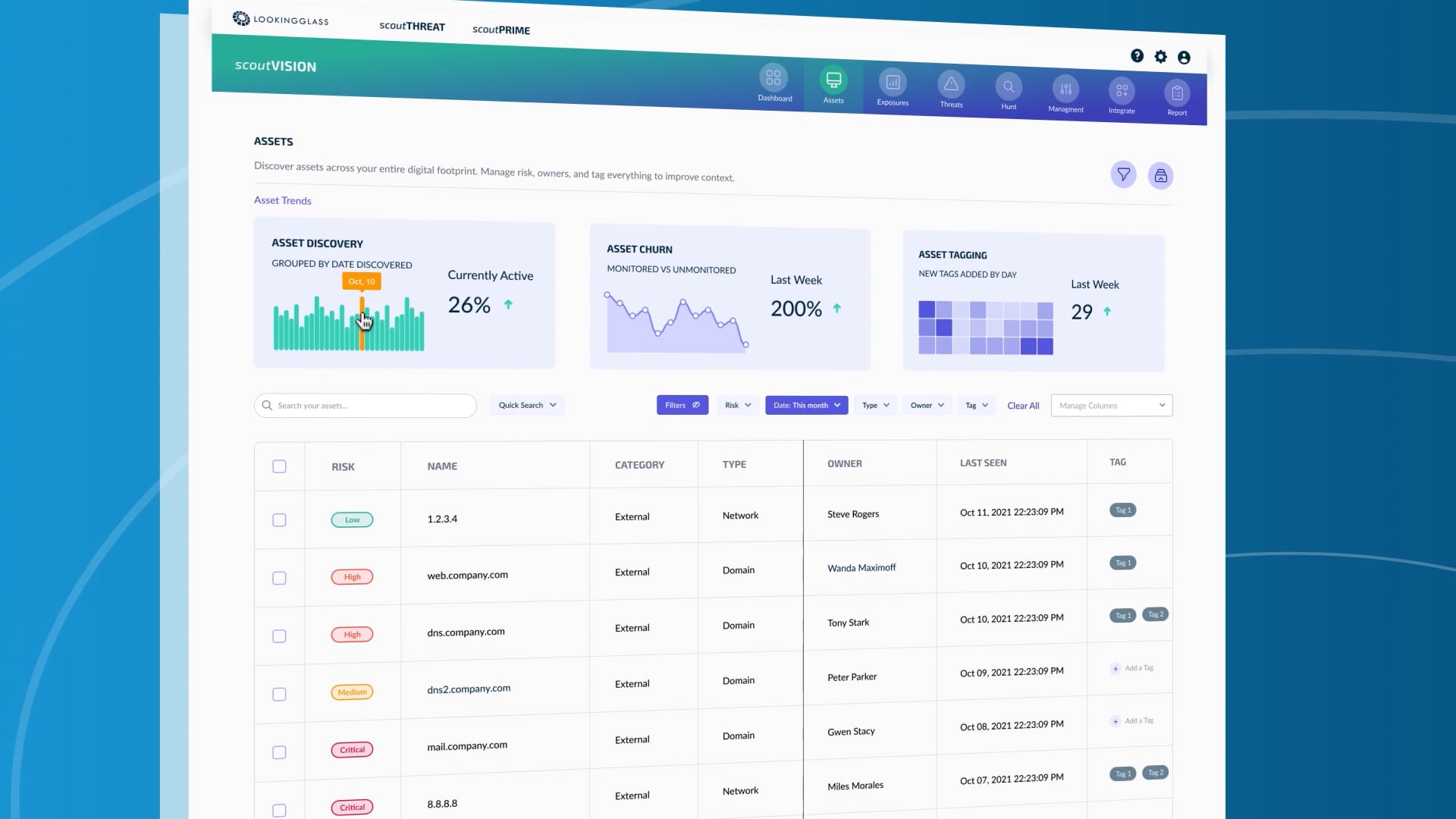Open the Integrate nav icon
Image resolution: width=1456 pixels, height=819 pixels.
[1122, 92]
